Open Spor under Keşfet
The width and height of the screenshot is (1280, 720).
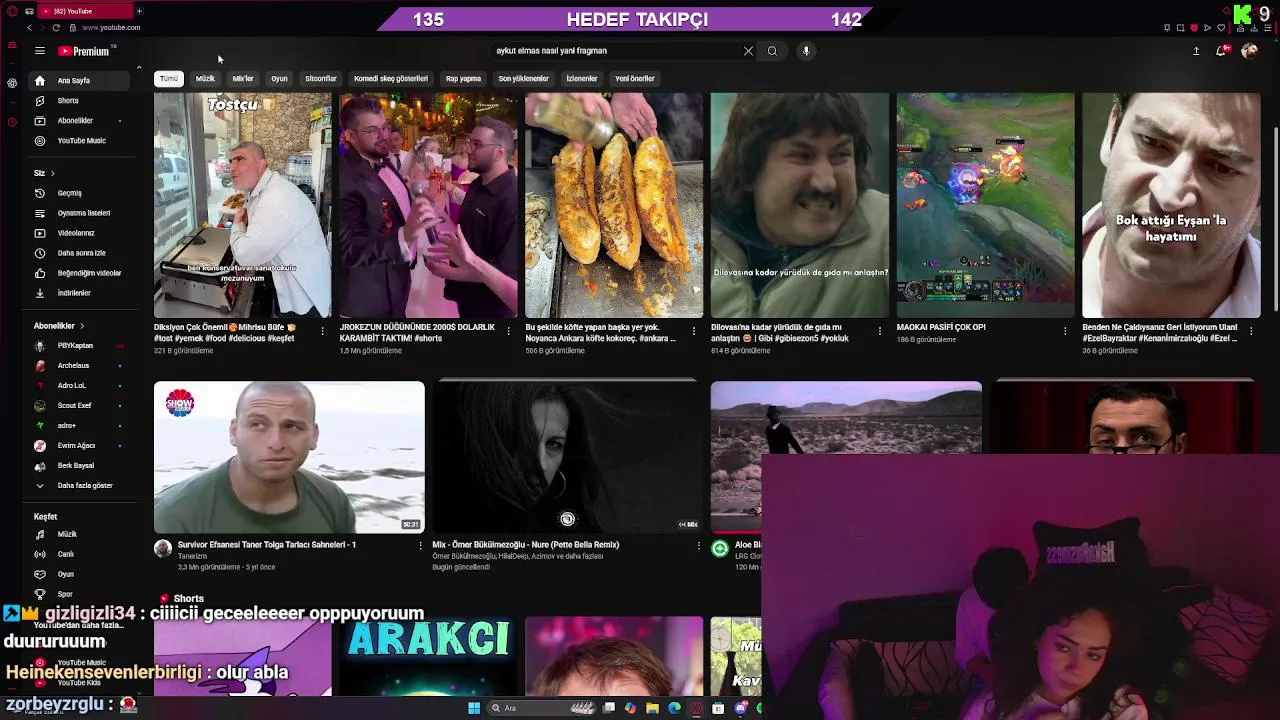pos(81,594)
